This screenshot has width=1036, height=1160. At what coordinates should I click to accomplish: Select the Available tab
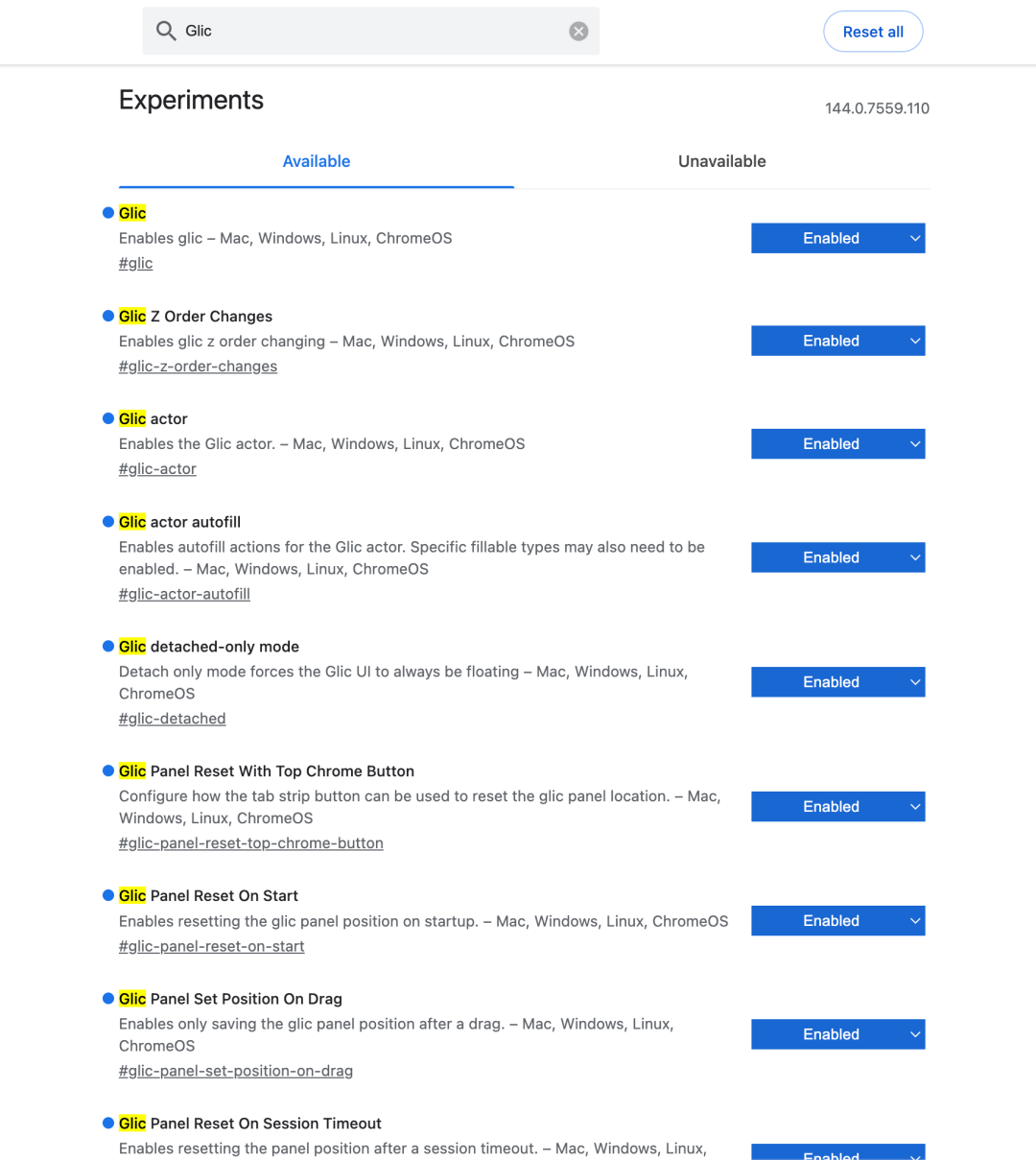coord(317,161)
